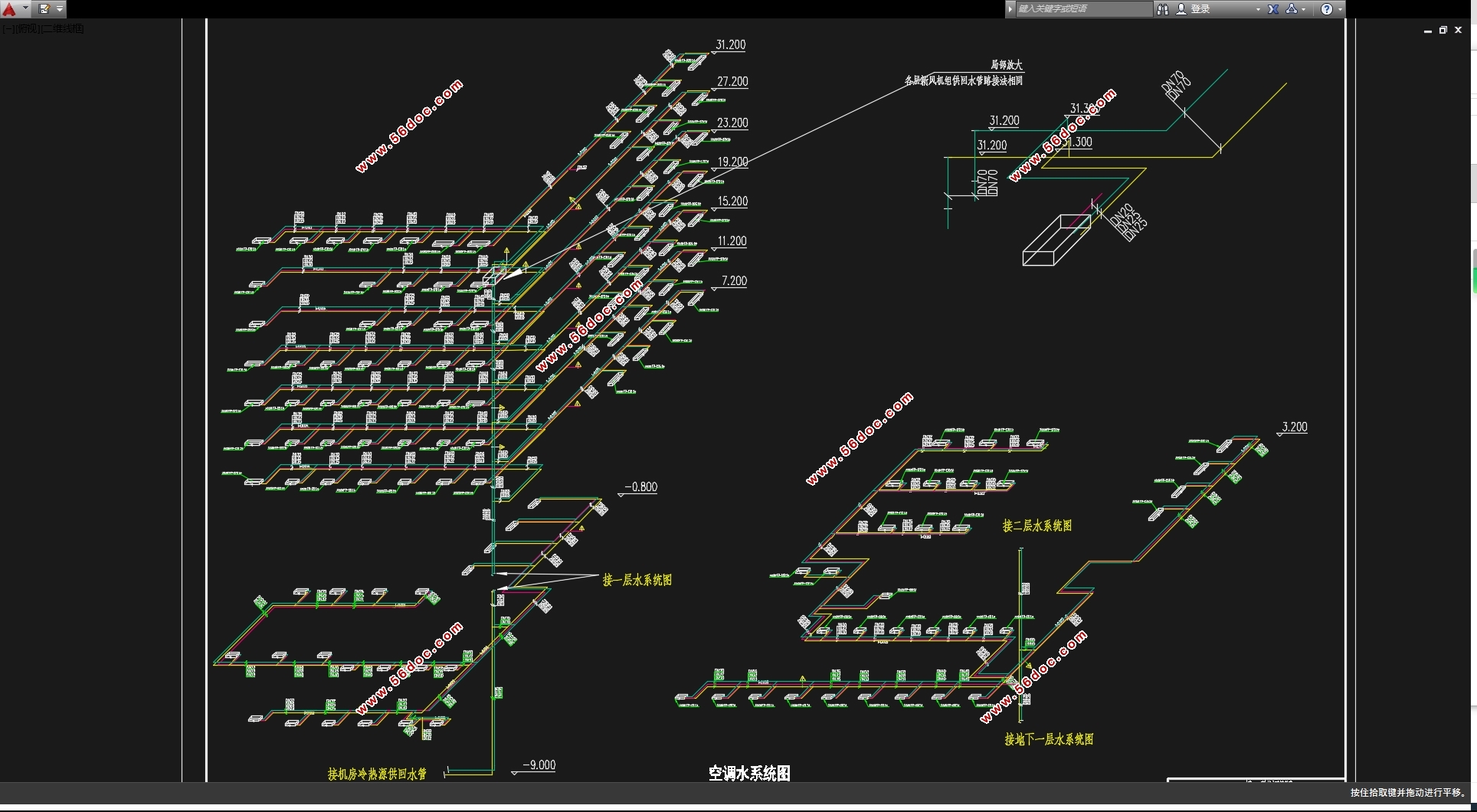Expand the 登录 sign-in dropdown arrow
The width and height of the screenshot is (1477, 812).
[x=1258, y=9]
